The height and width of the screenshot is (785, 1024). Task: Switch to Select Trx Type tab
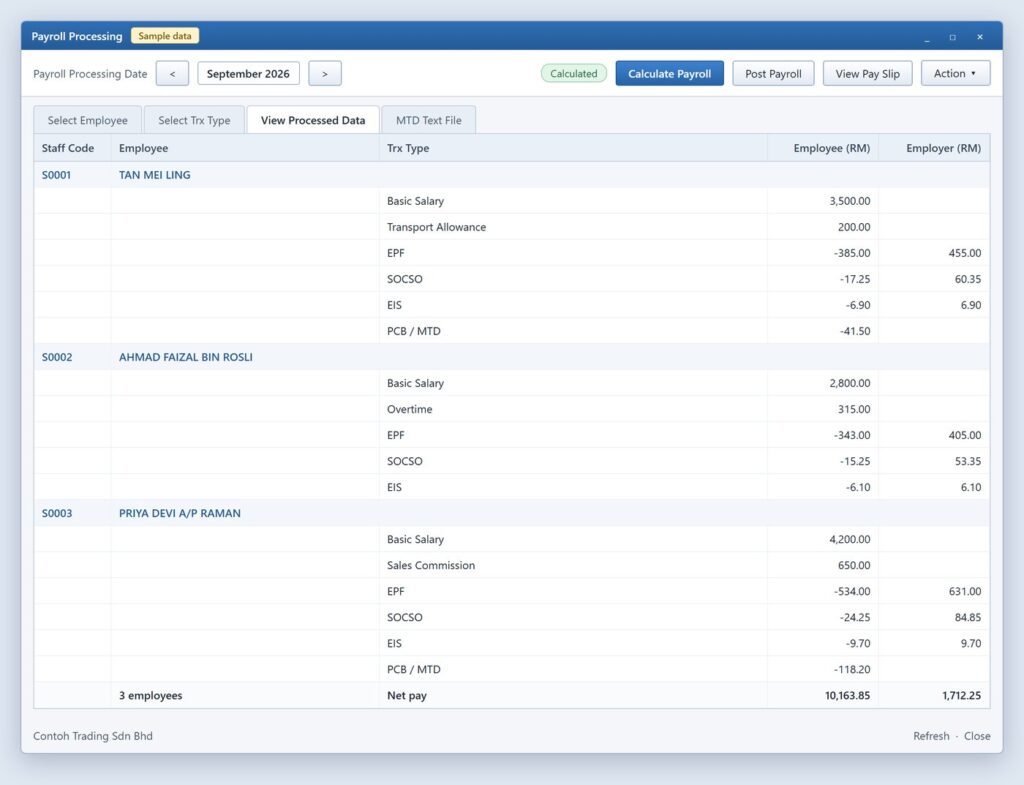coord(194,120)
